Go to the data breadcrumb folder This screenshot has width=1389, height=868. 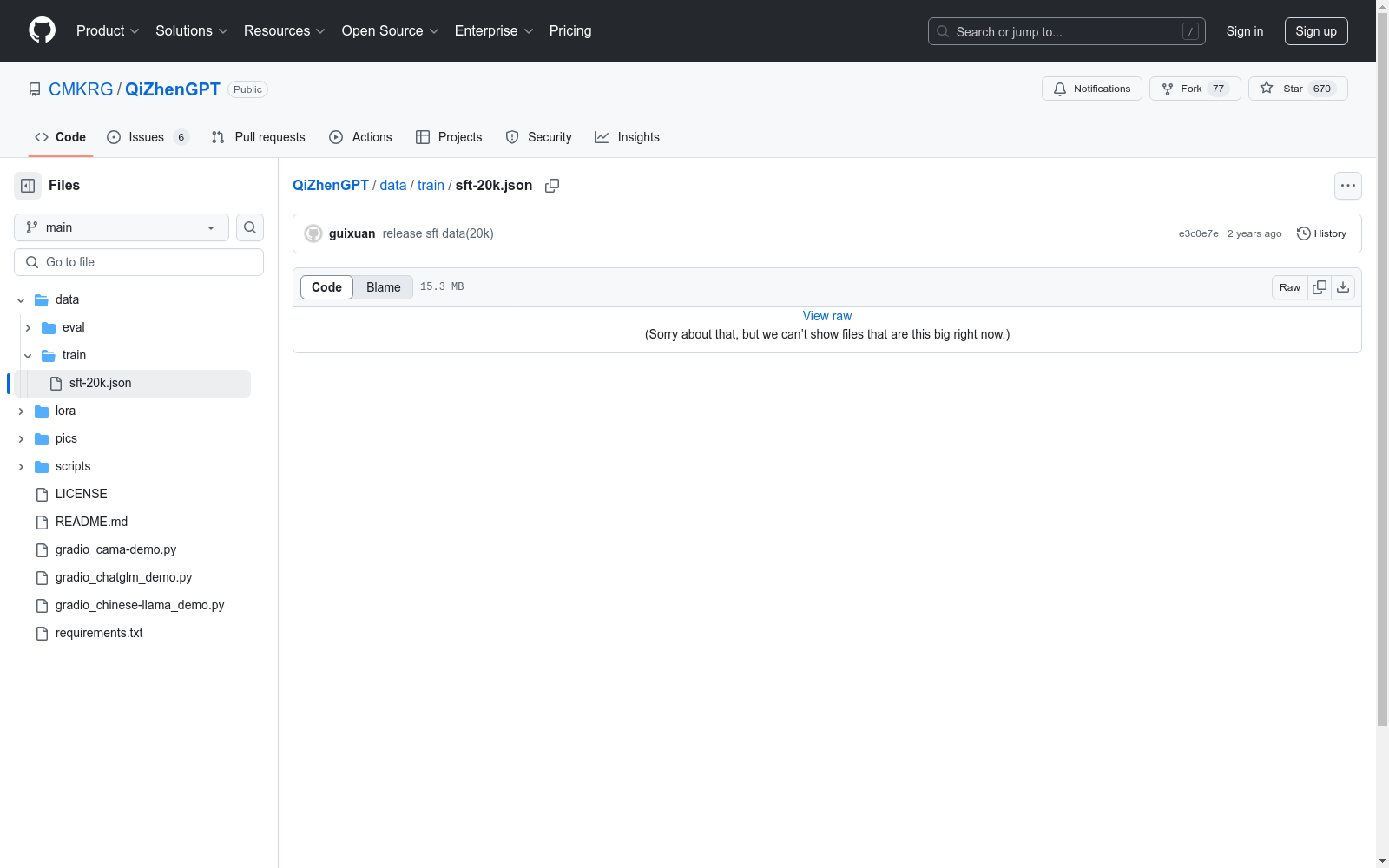(x=393, y=186)
